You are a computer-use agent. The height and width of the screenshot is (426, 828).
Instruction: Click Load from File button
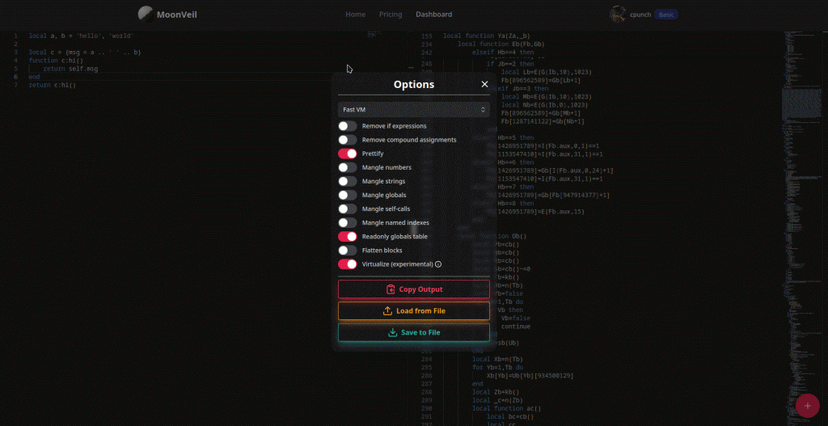414,311
